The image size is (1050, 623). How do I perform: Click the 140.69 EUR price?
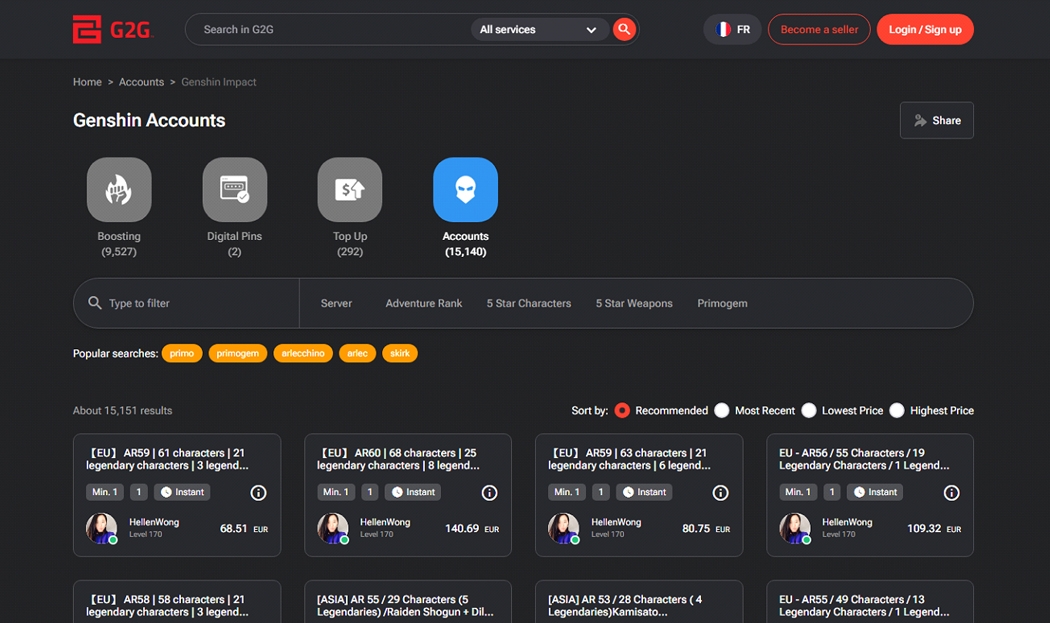coord(472,529)
